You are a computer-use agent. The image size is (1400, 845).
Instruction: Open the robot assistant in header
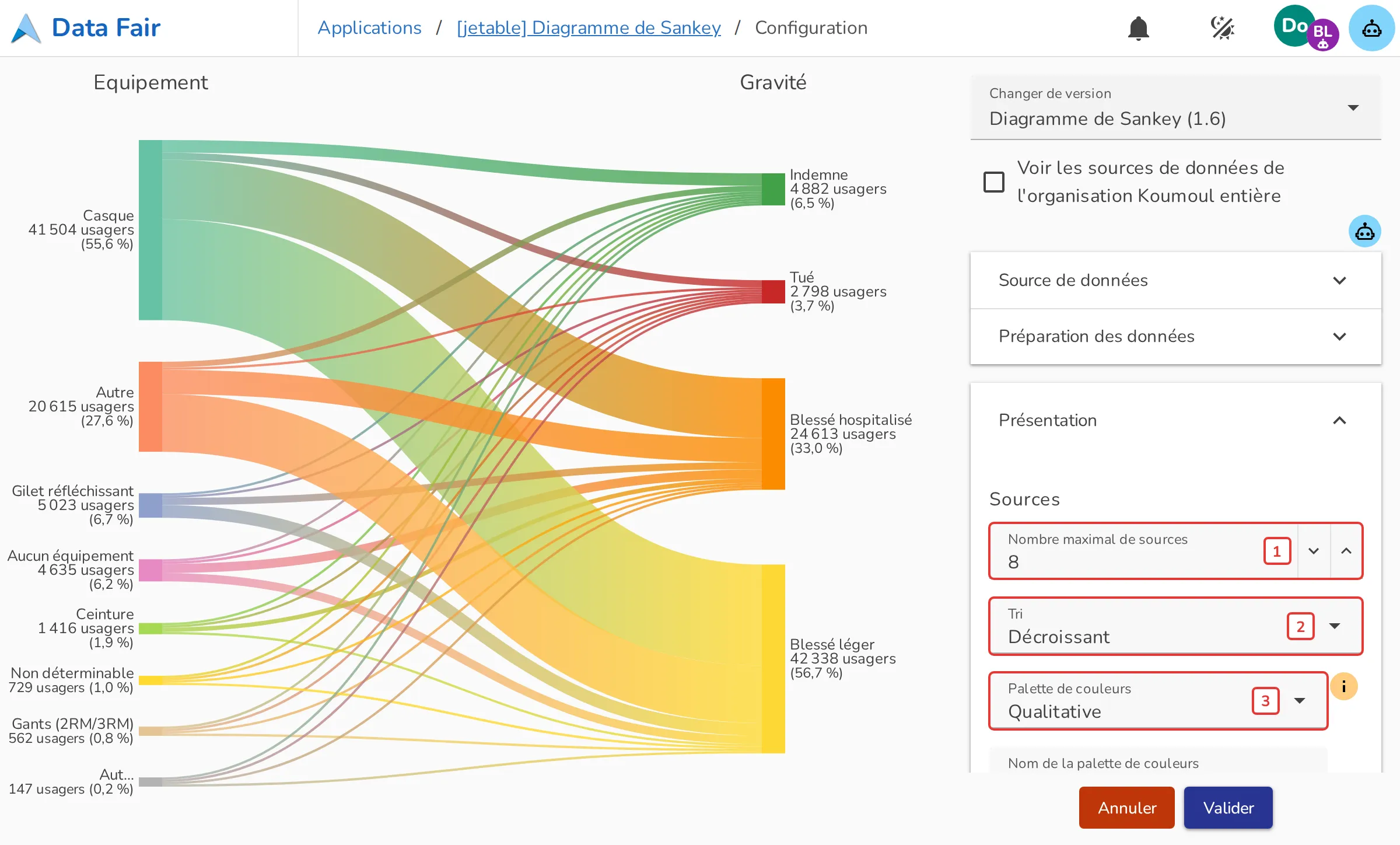pos(1371,28)
